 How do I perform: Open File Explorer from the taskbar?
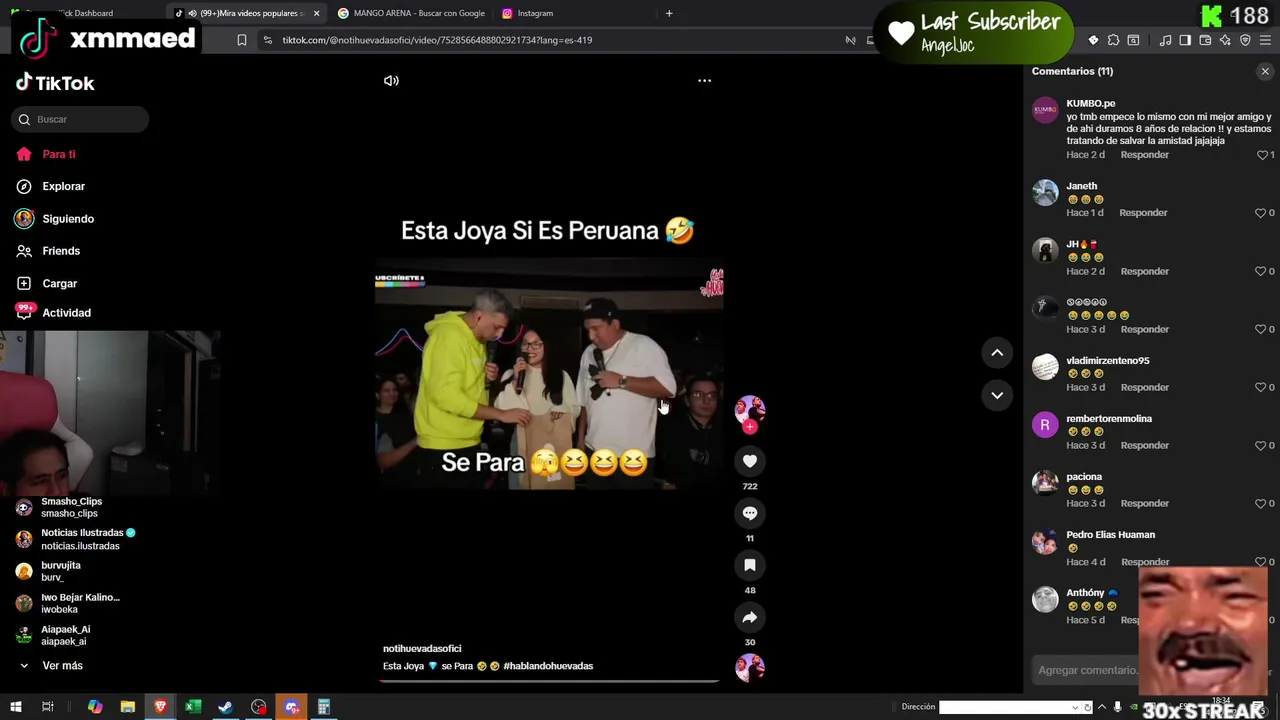click(x=128, y=707)
